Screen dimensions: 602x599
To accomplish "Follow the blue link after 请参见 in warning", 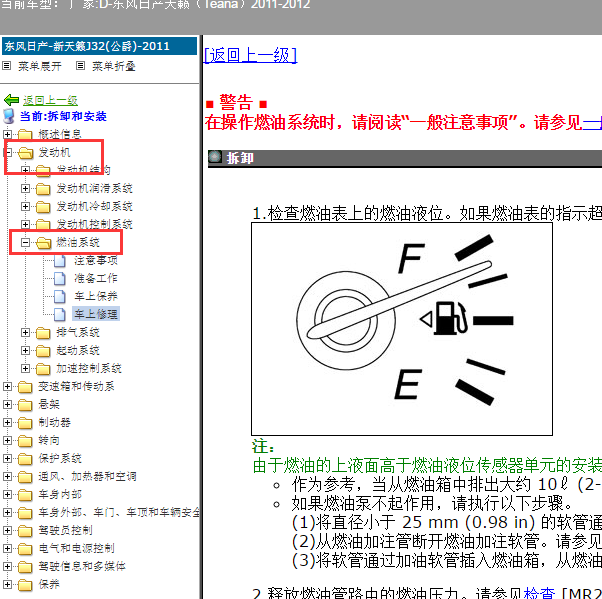I will pos(592,123).
